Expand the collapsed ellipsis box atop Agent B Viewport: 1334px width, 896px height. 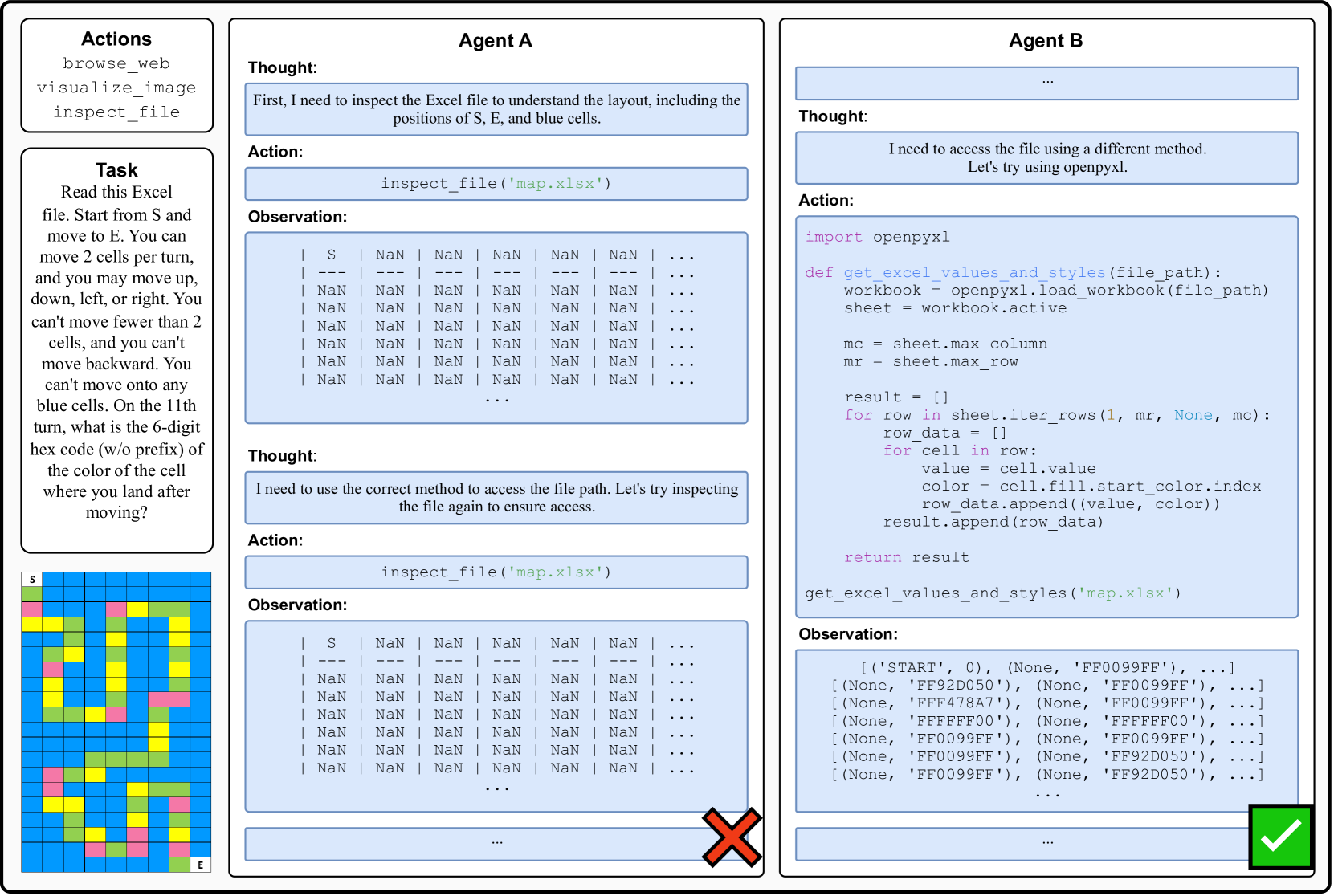tap(1046, 83)
